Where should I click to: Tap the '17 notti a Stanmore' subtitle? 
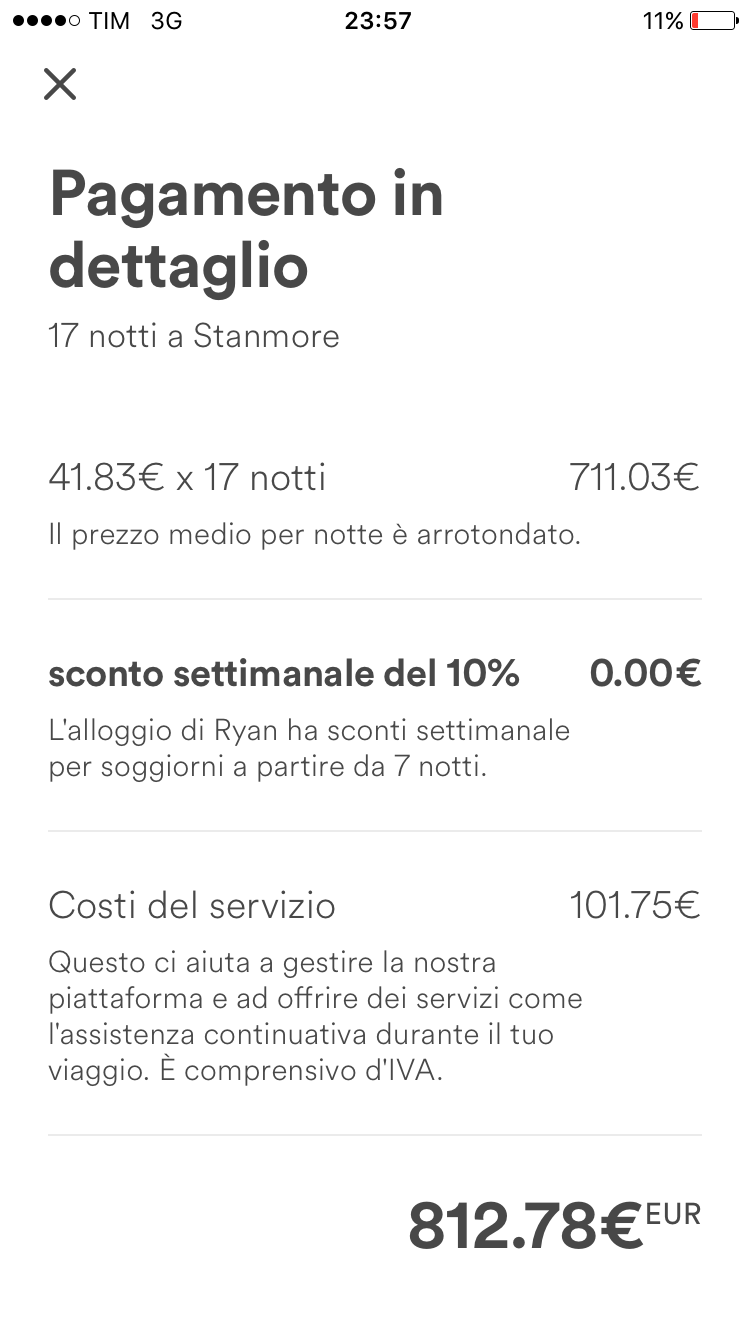(x=194, y=336)
